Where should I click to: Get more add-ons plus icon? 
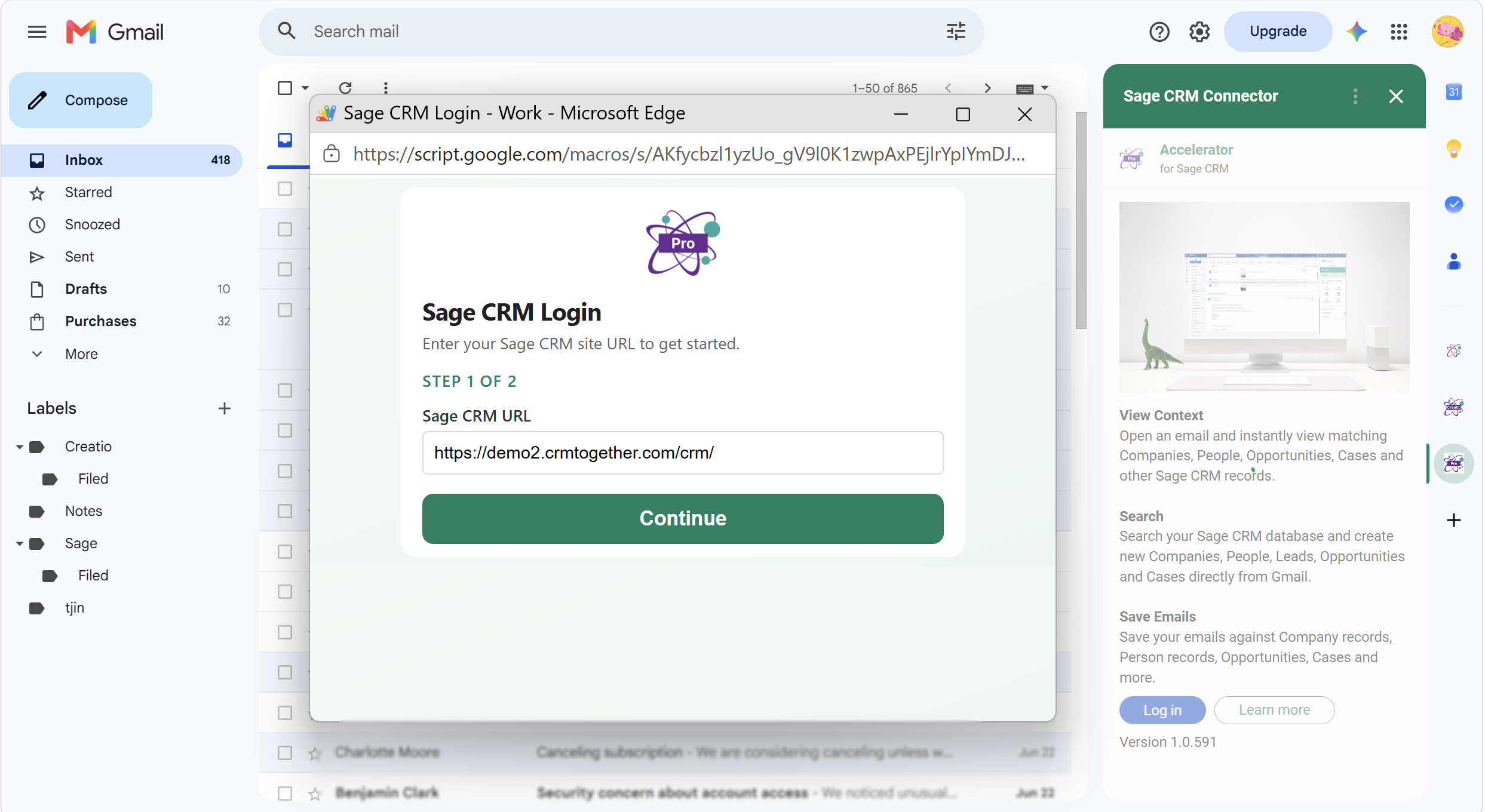pos(1453,520)
